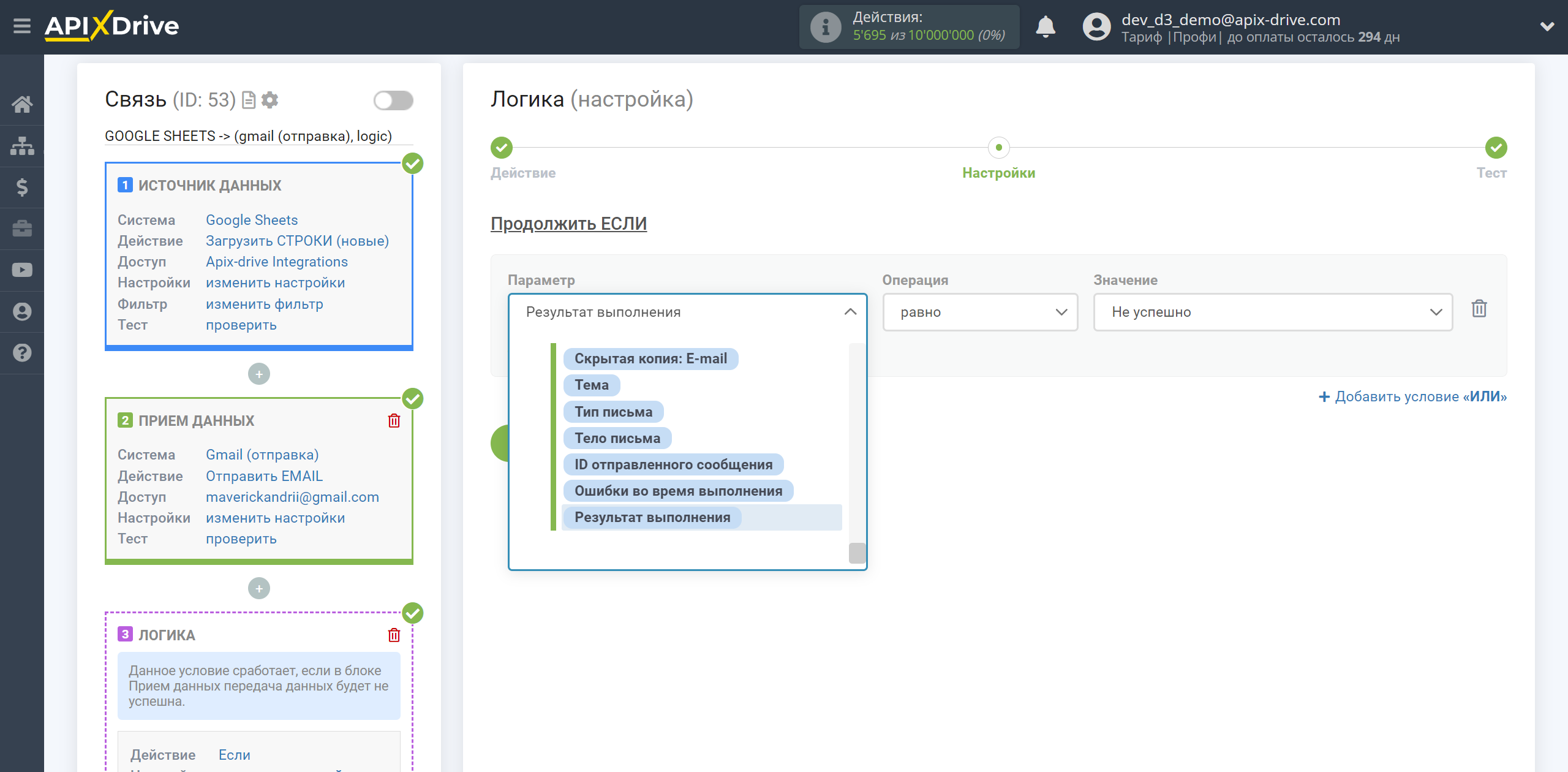
Task: Select 'Ошибки во время выполнения' option
Action: pos(678,491)
